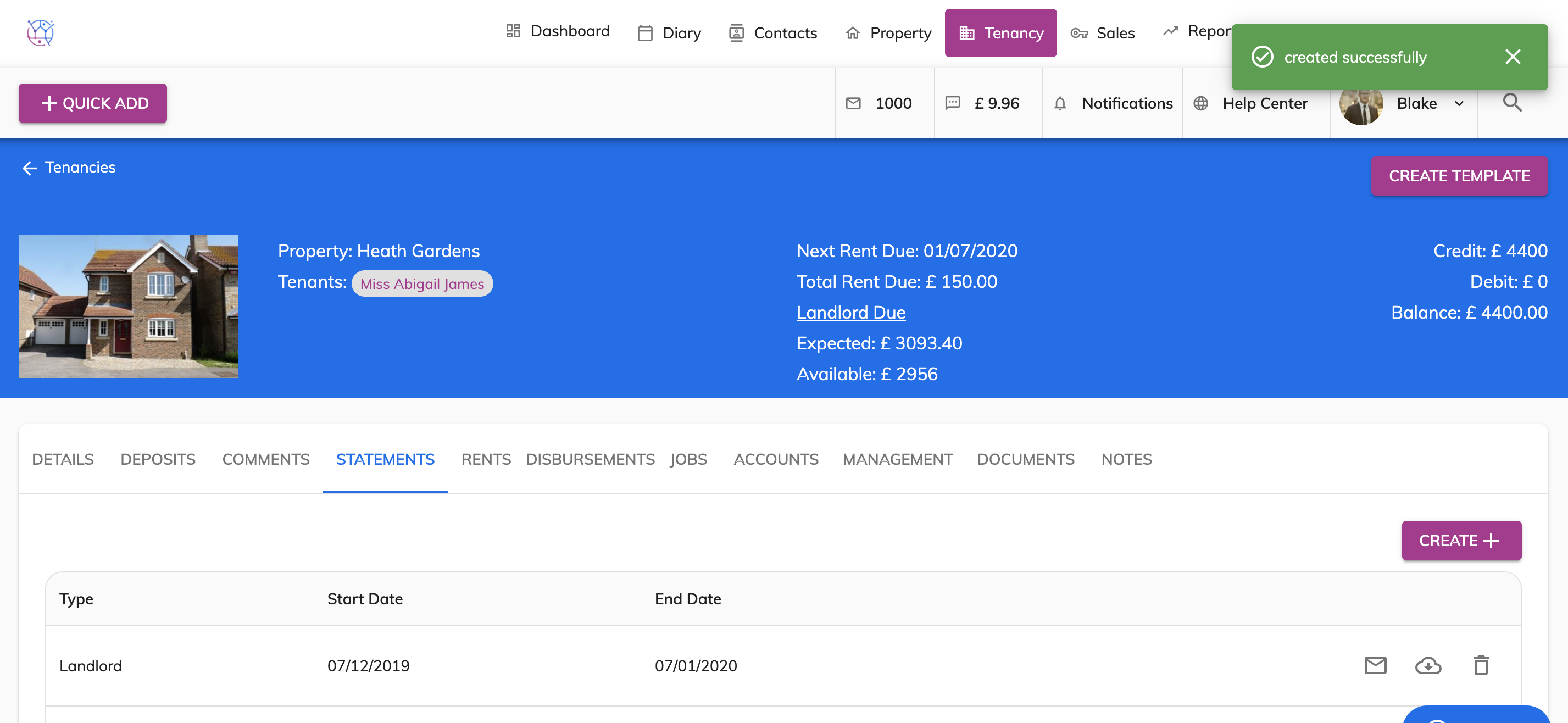Go back to Tenancies list

[x=69, y=168]
